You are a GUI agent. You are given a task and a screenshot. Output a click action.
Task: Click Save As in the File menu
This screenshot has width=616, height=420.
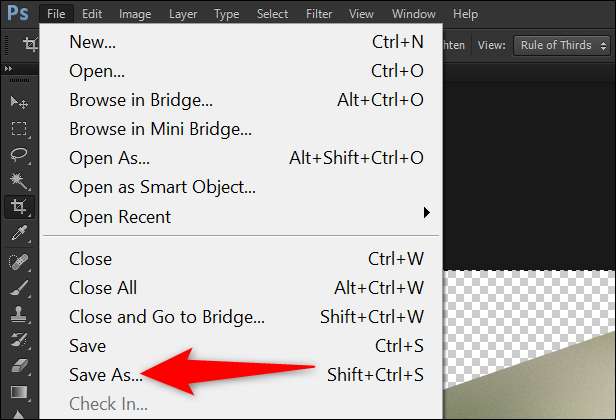pos(106,375)
